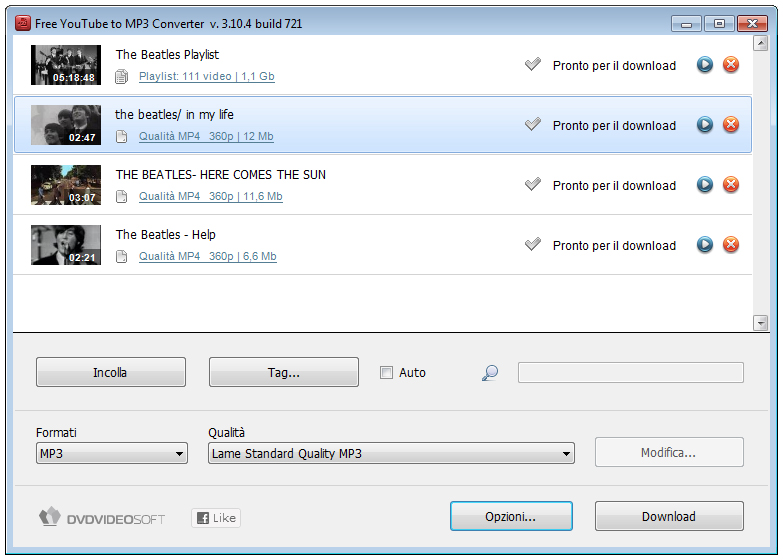Play 'HERE COMES THE SUN' entry
The width and height of the screenshot is (783, 560).
click(x=705, y=185)
